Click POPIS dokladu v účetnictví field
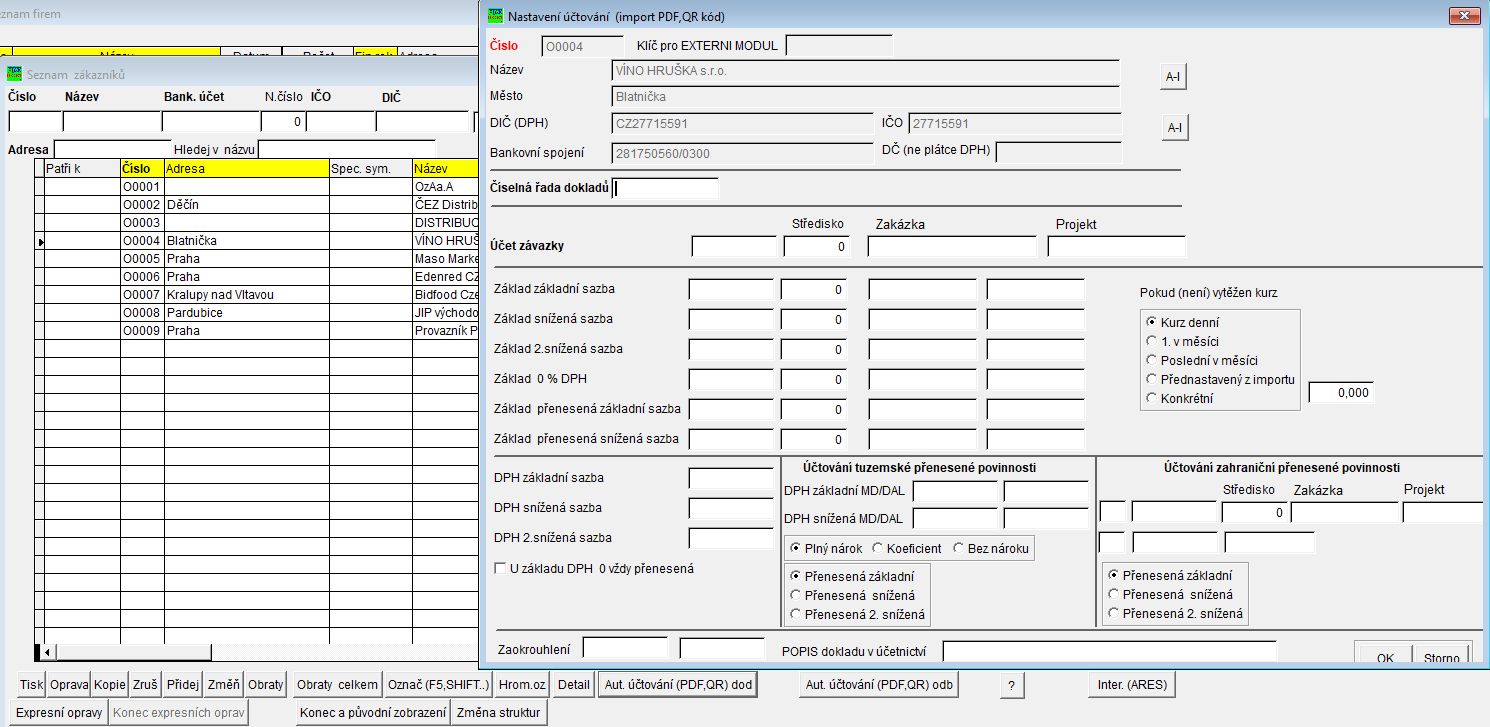 click(x=1109, y=651)
